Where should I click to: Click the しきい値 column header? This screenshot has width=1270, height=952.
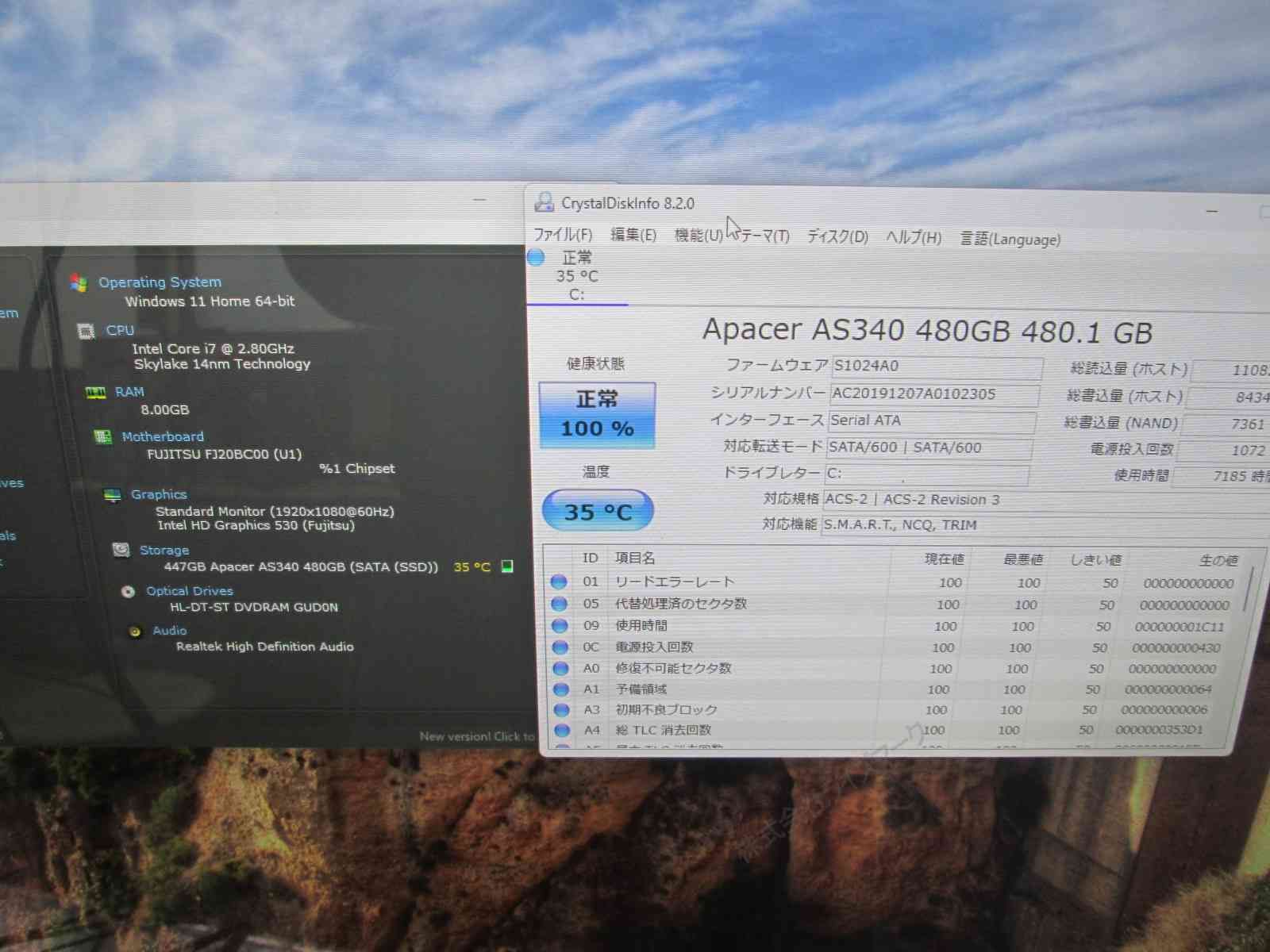point(1096,560)
